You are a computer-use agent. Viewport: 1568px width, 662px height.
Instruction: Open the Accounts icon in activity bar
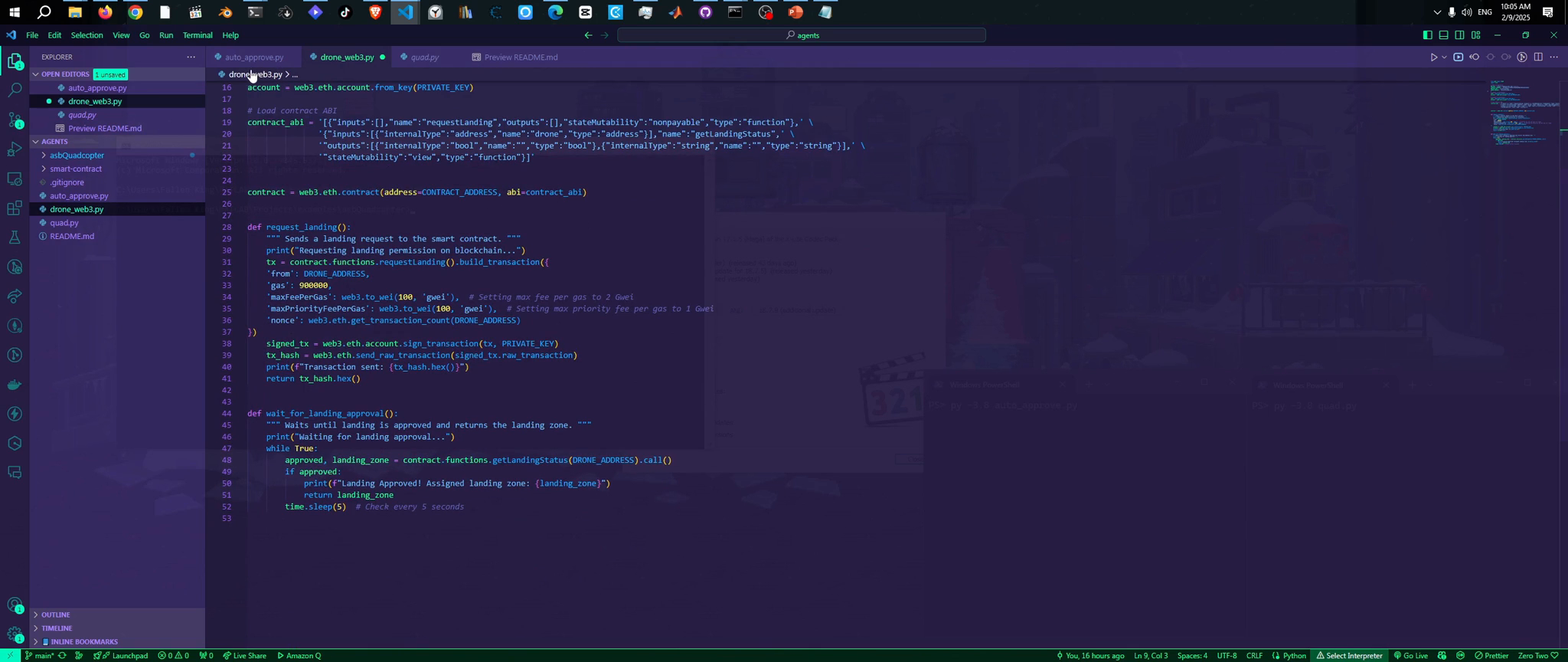15,605
